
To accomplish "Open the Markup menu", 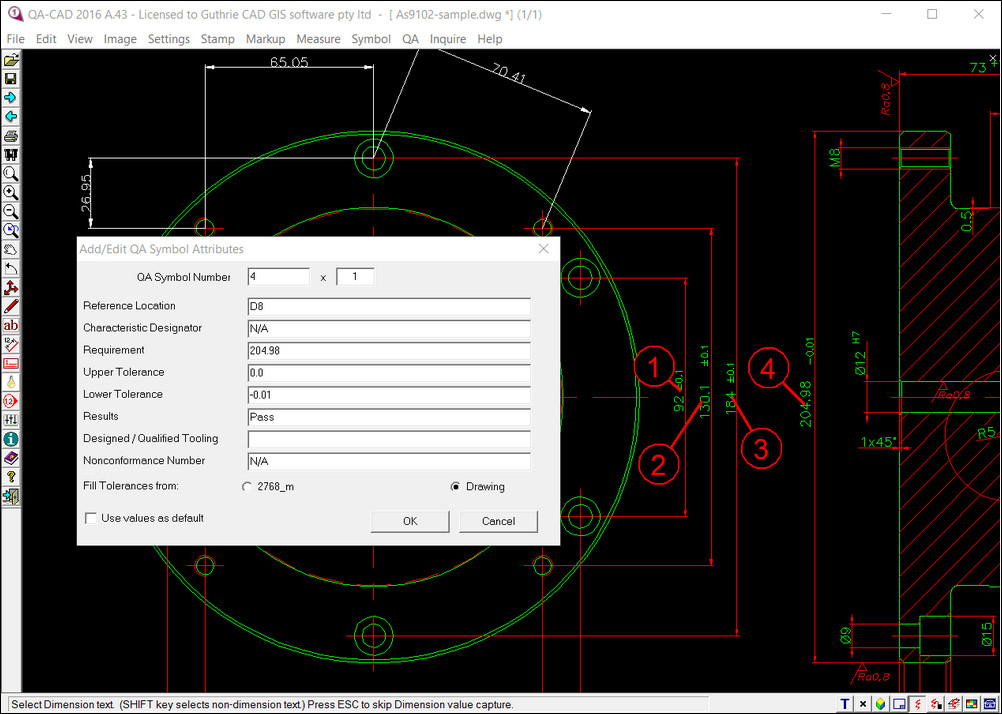I will (265, 39).
